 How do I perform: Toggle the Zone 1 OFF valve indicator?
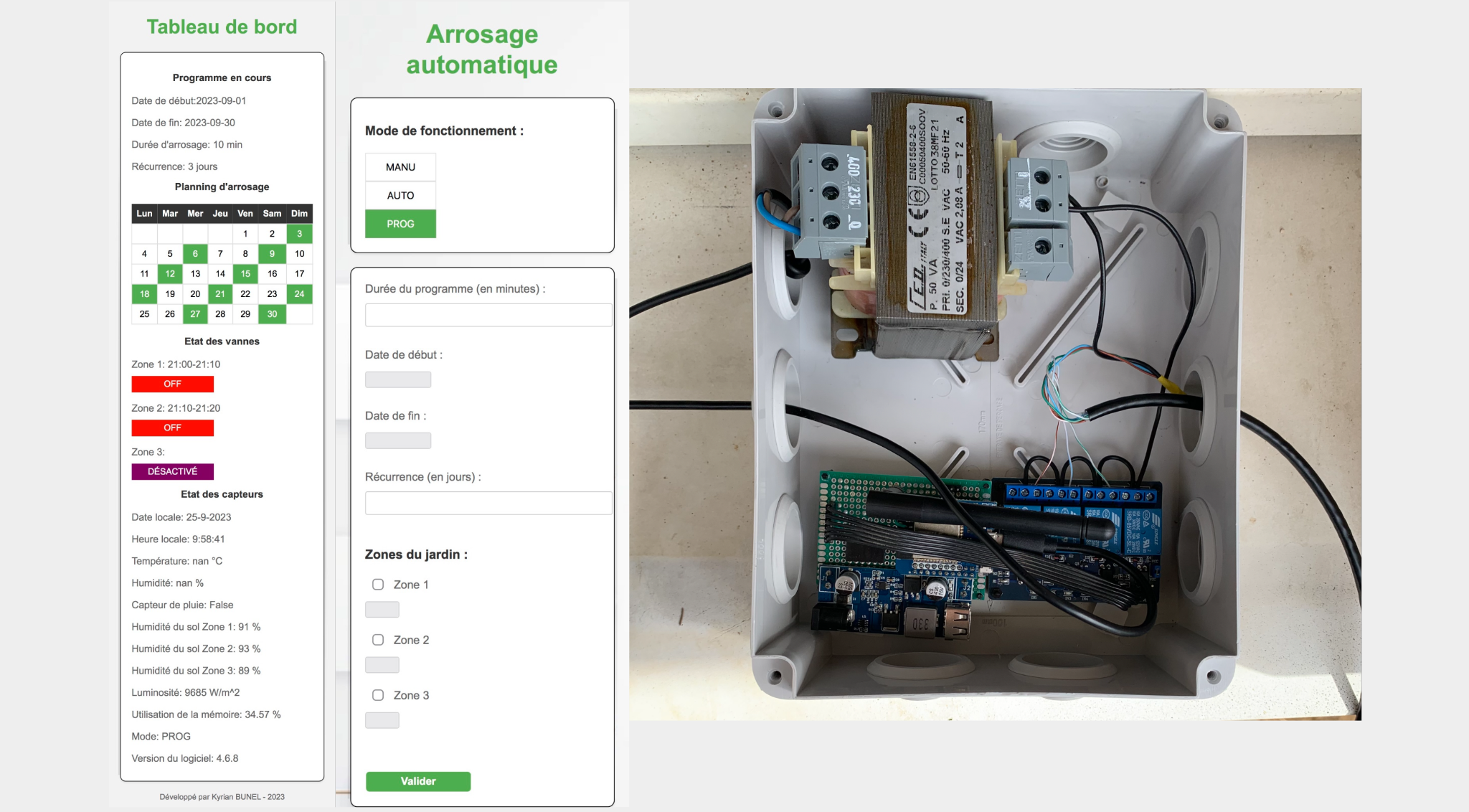click(172, 384)
